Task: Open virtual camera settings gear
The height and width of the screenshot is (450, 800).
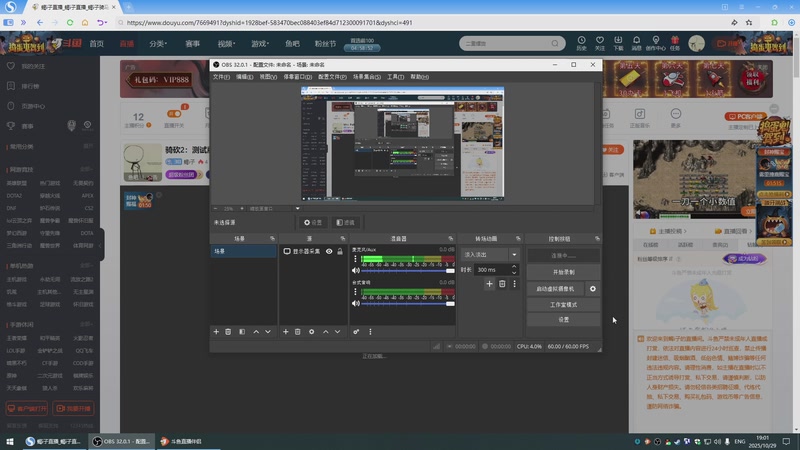Action: tap(593, 288)
